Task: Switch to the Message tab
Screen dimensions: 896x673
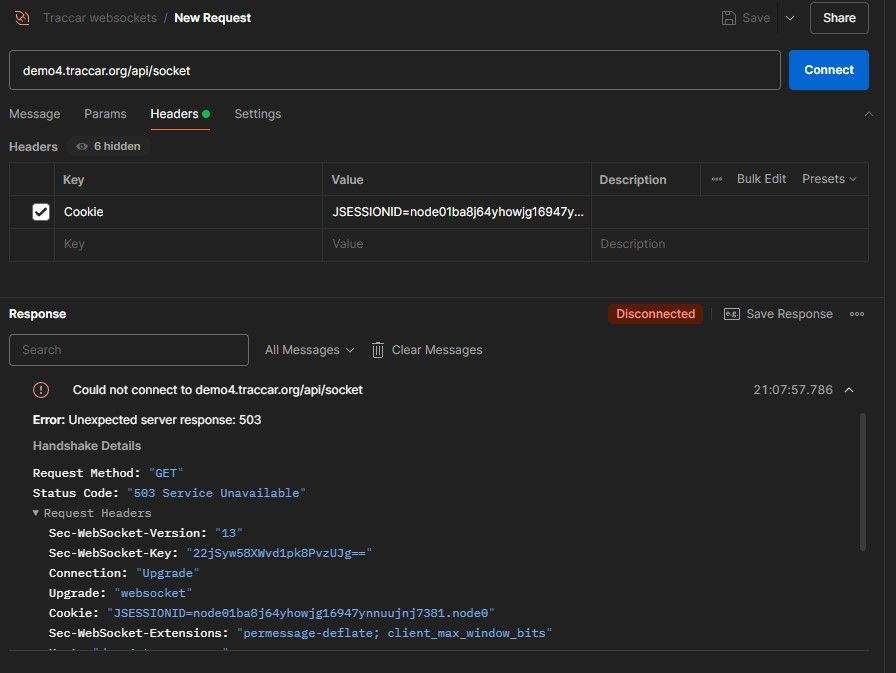Action: [x=35, y=114]
